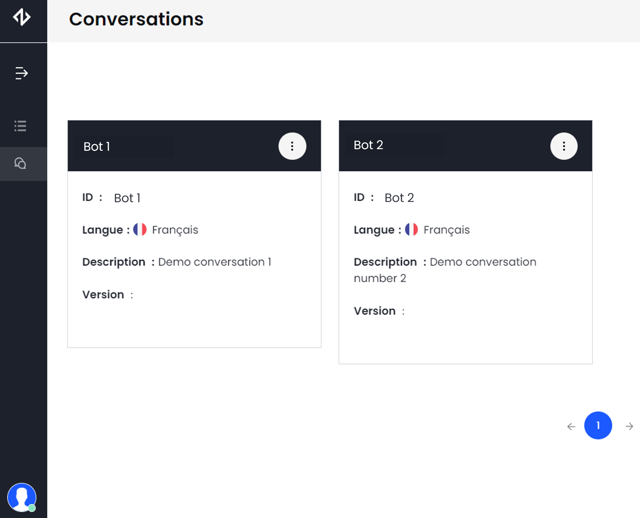
Task: Open the user profile avatar
Action: pos(22,496)
